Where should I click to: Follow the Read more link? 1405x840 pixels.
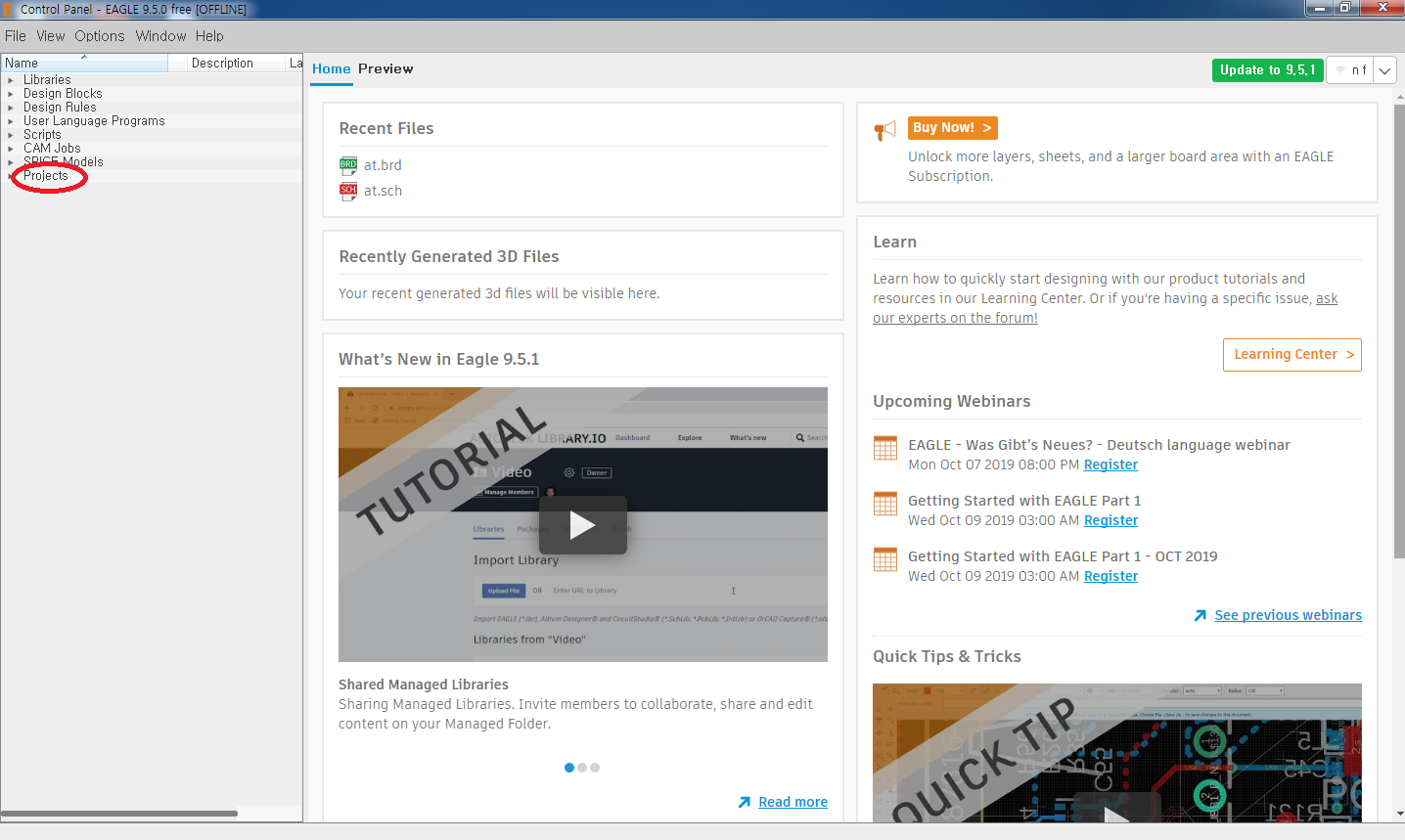pyautogui.click(x=793, y=802)
